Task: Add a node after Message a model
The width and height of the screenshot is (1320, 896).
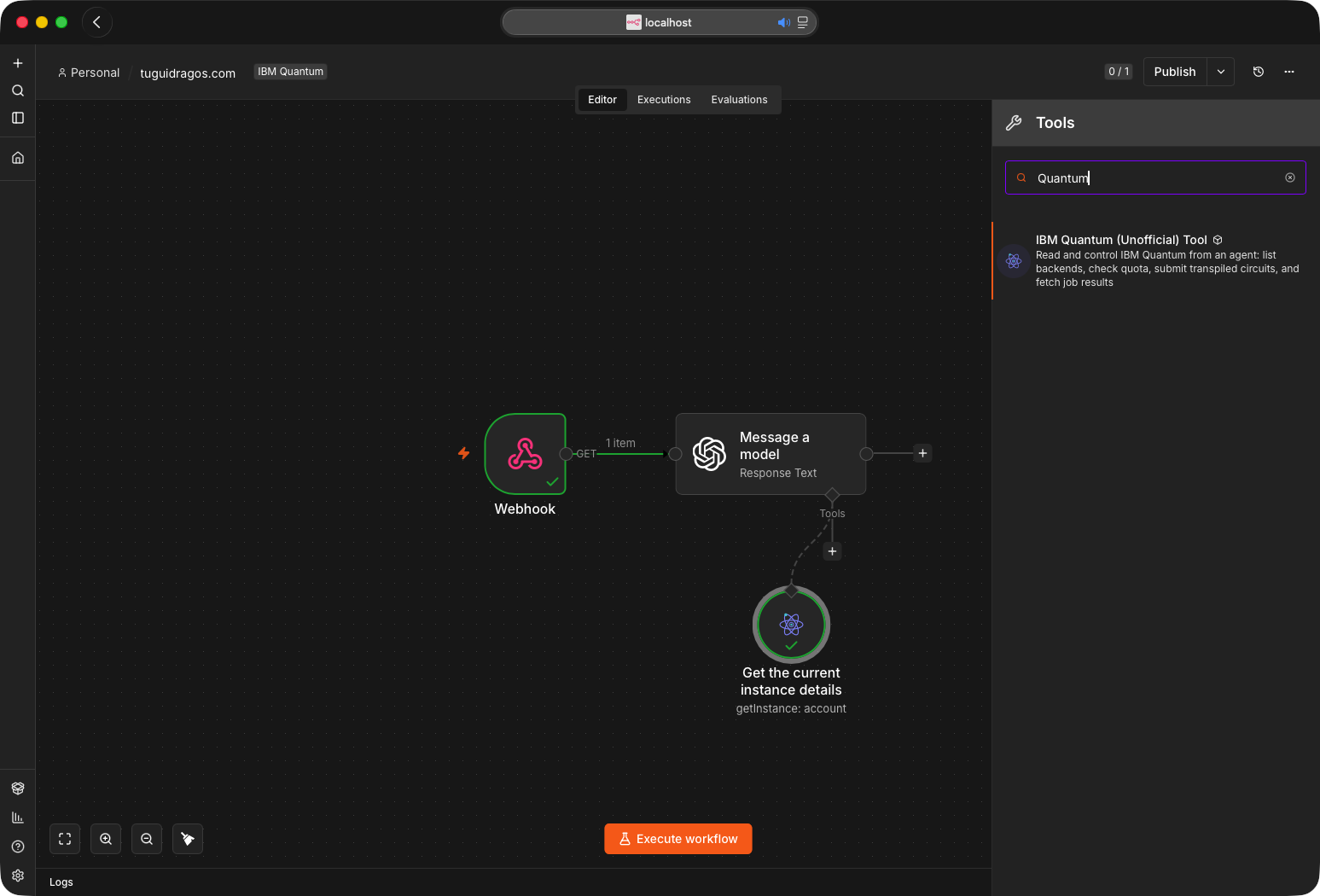Action: [x=922, y=453]
